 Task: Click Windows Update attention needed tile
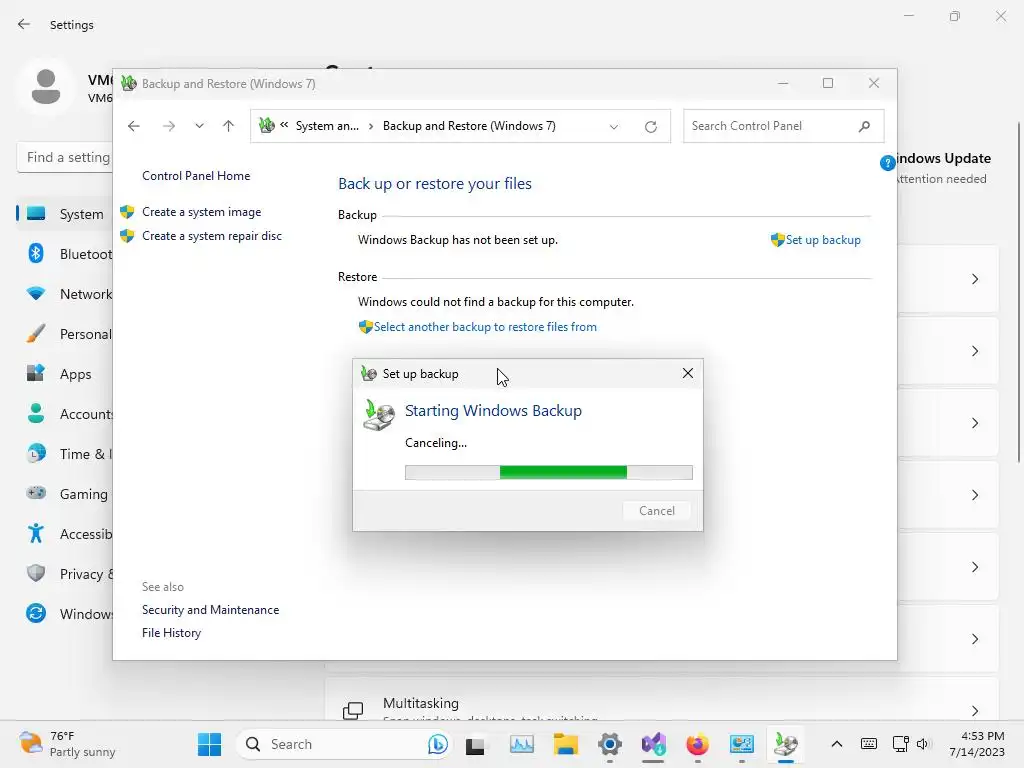pyautogui.click(x=944, y=168)
